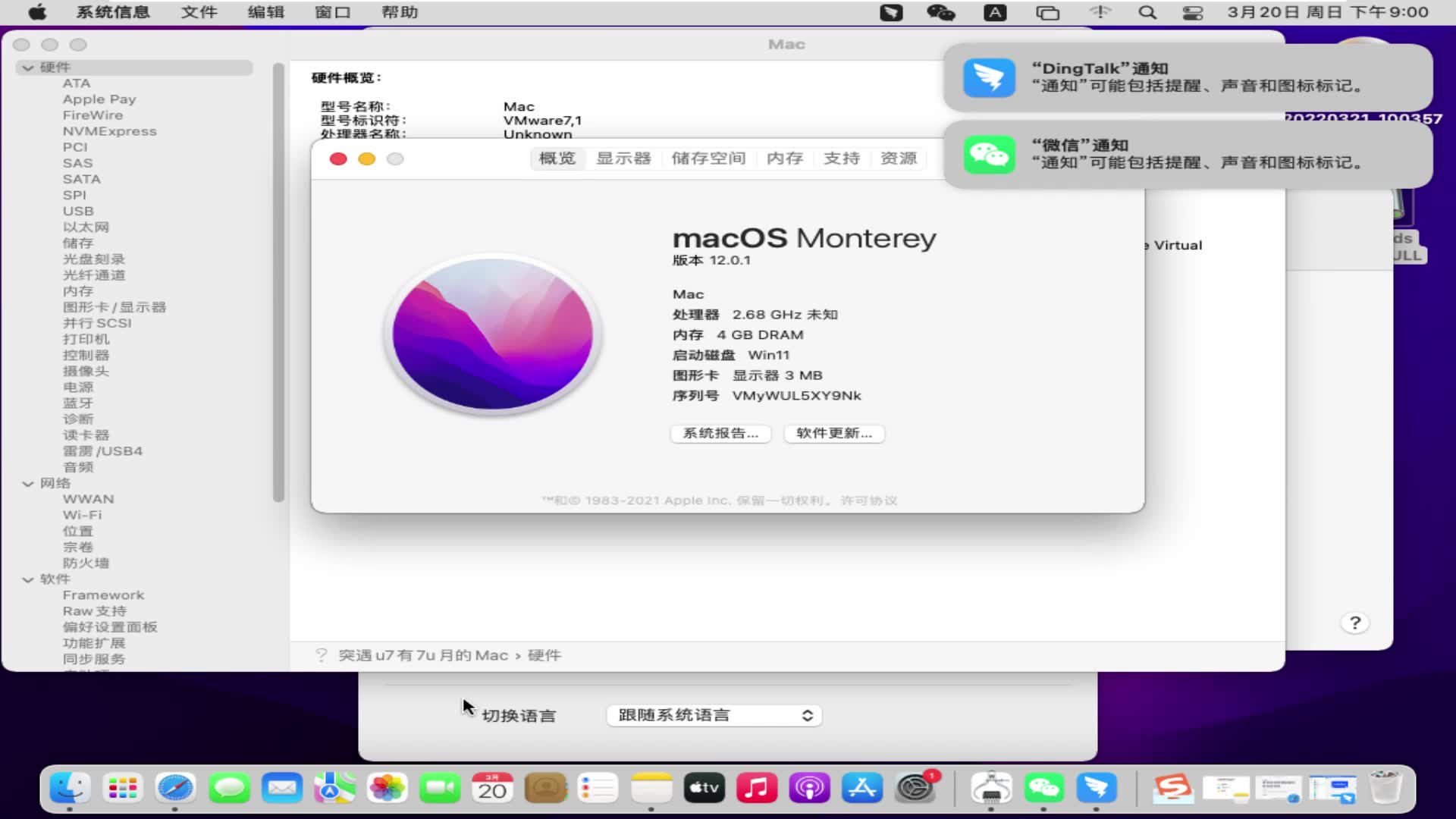
Task: Switch to the 显示器 tab
Action: coord(623,158)
